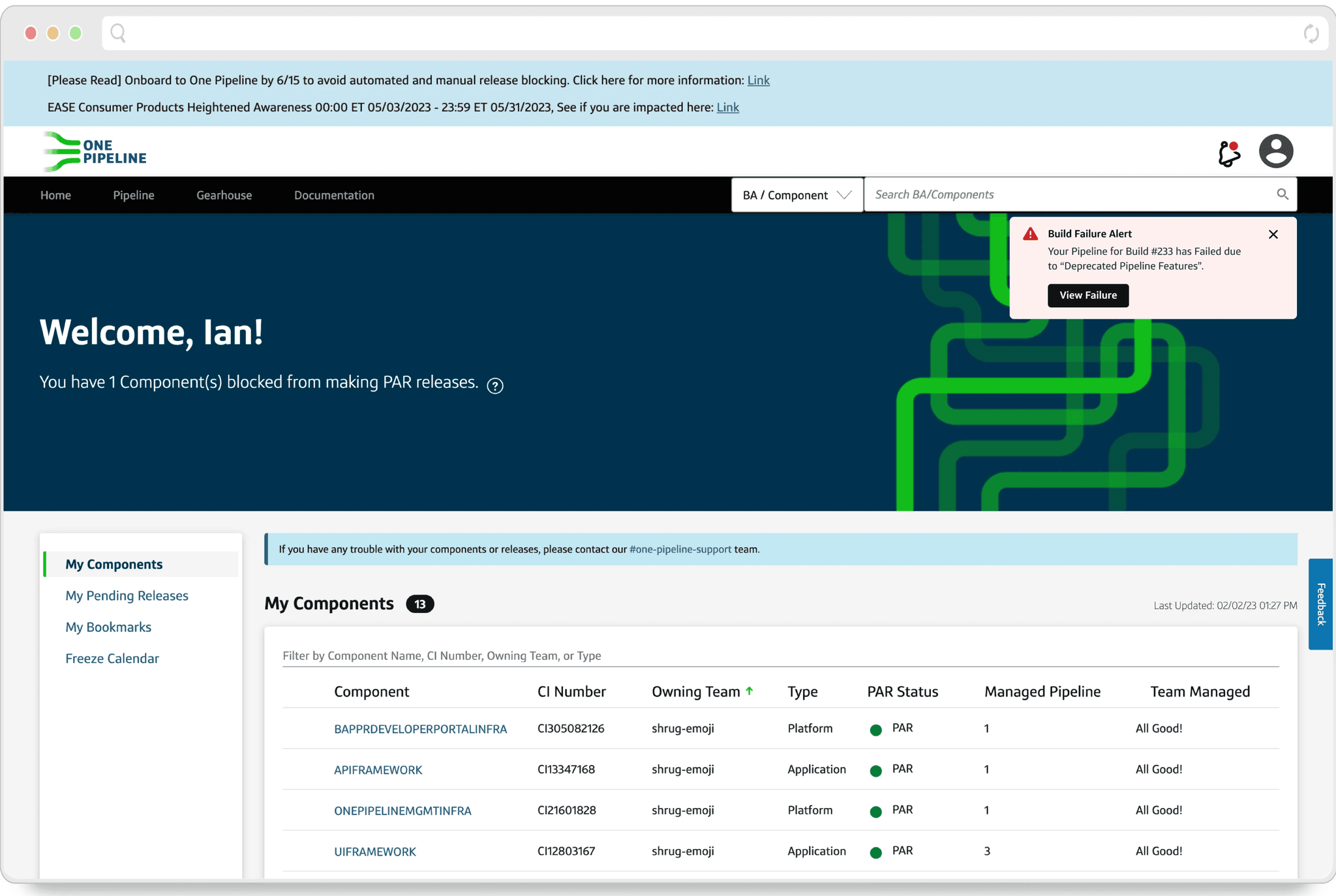
Task: Click the browser address bar search icon
Action: click(x=118, y=33)
